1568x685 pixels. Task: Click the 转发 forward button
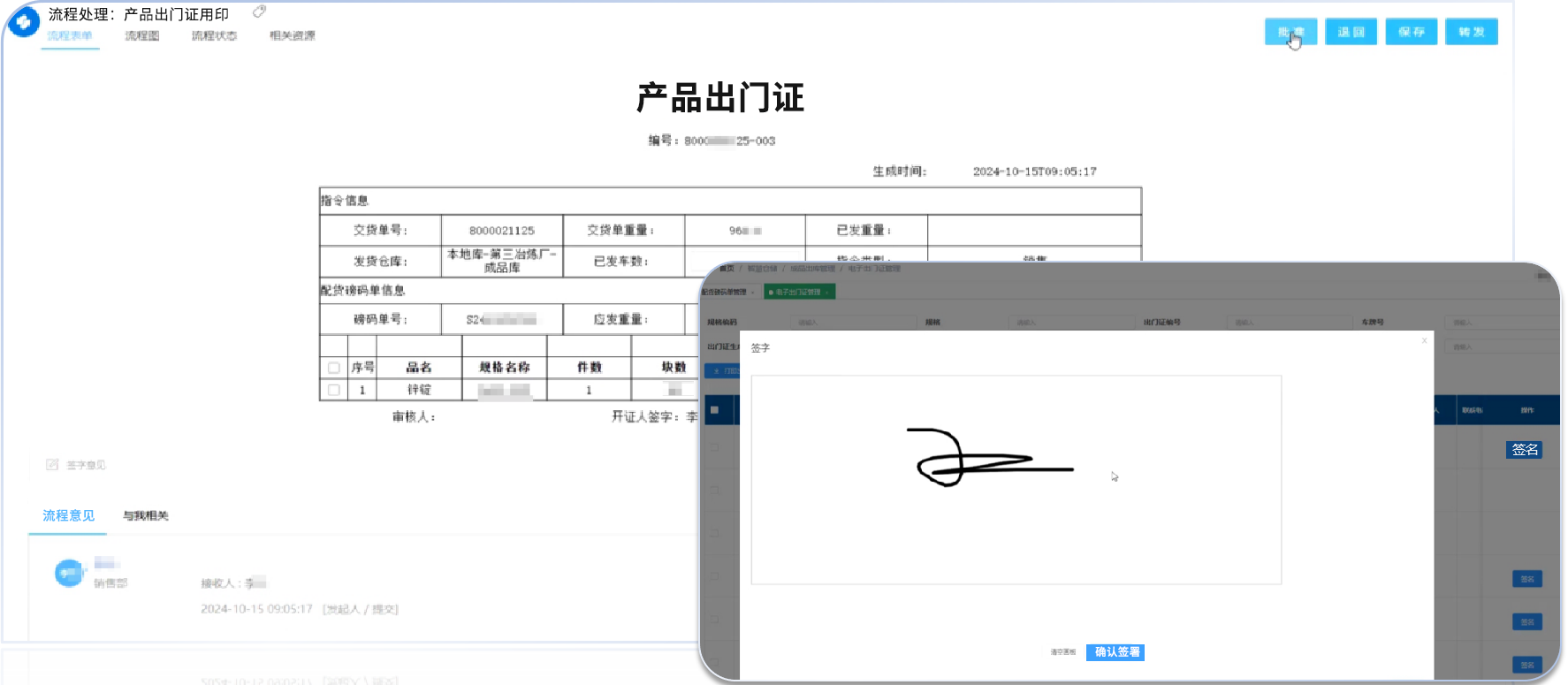pos(1471,32)
